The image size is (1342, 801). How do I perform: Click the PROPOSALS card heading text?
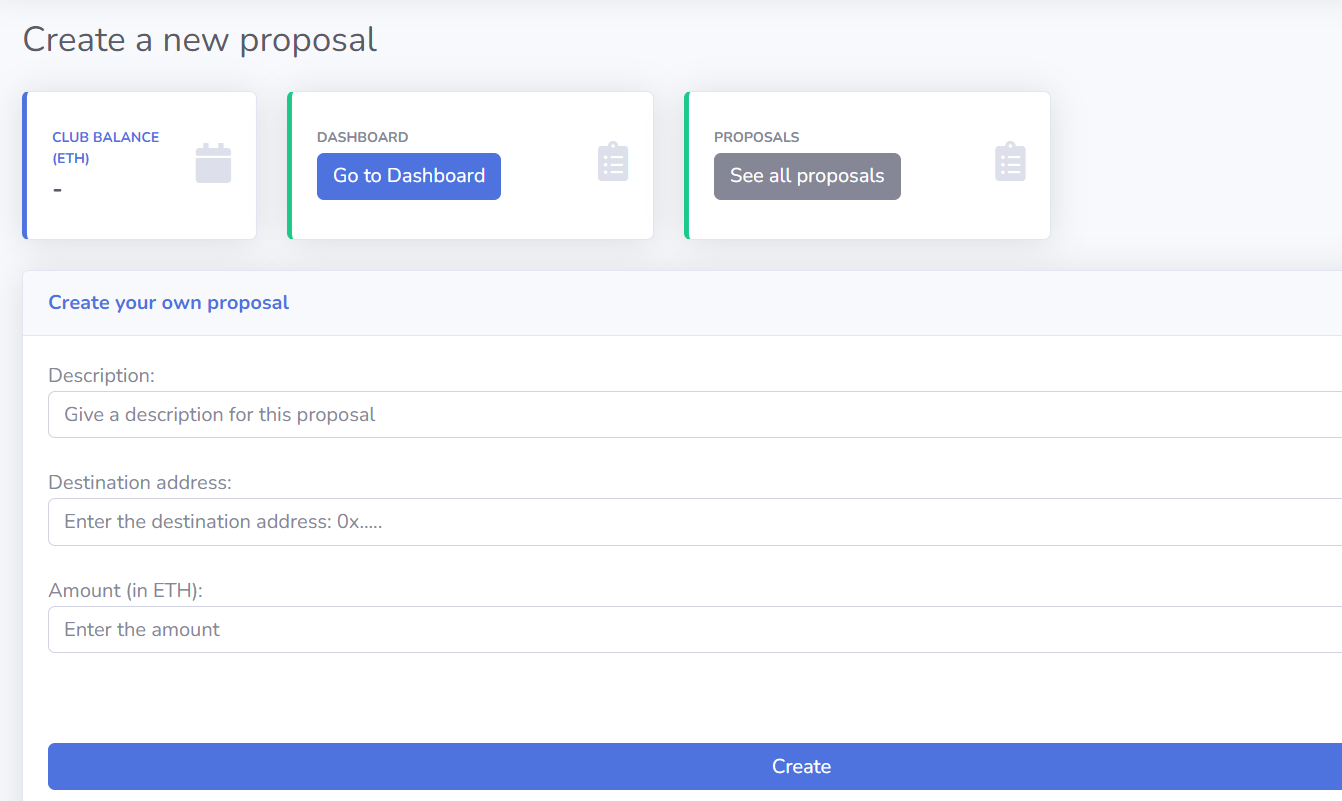[x=757, y=137]
